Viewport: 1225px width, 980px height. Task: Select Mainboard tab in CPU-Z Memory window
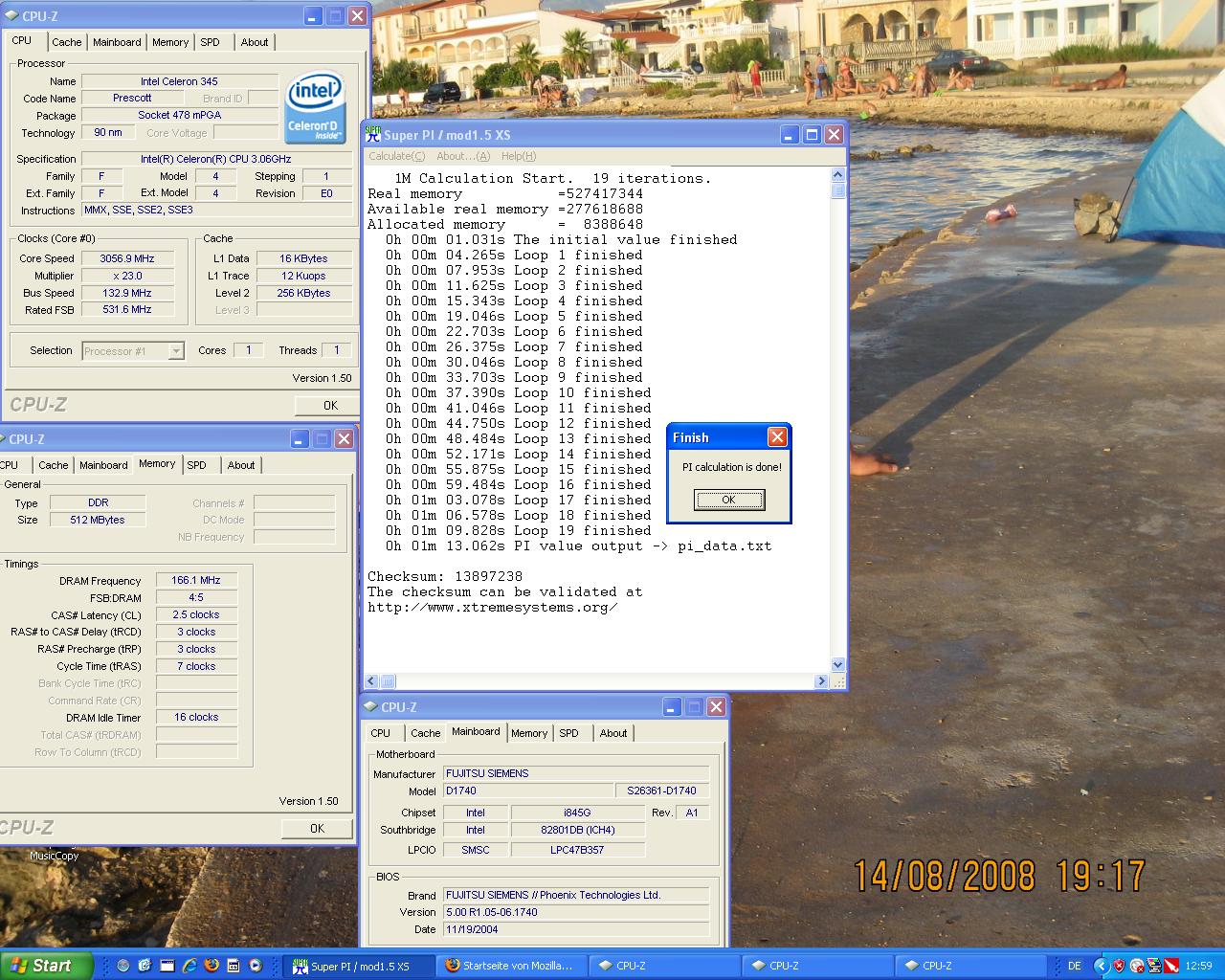103,465
